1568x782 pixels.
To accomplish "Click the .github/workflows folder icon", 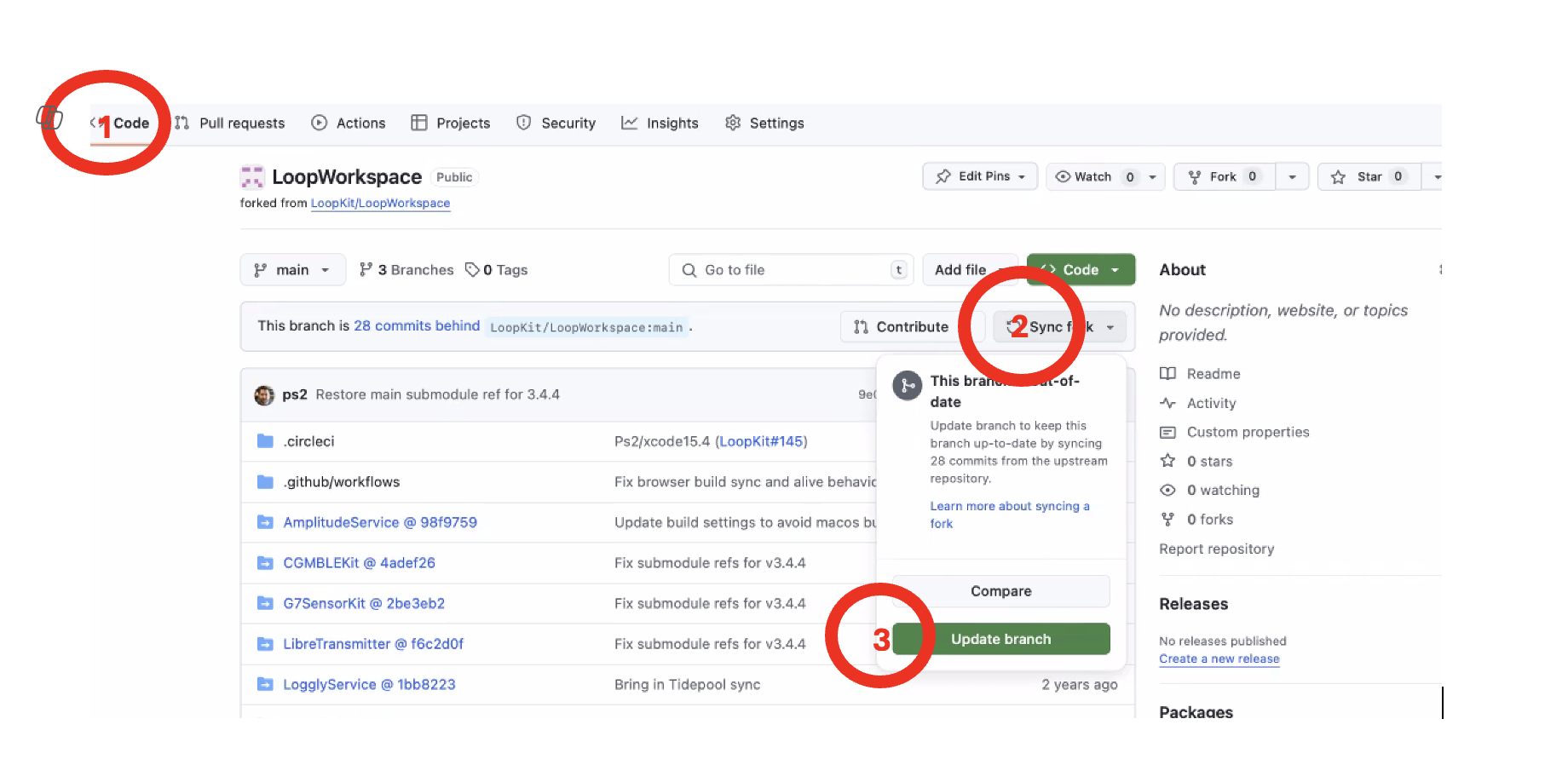I will pyautogui.click(x=265, y=481).
